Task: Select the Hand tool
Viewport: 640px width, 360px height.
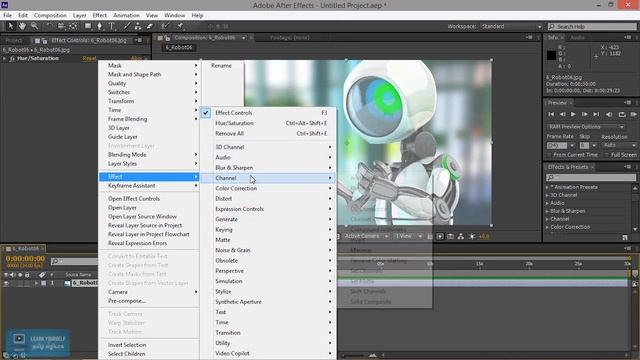Action: point(22,26)
